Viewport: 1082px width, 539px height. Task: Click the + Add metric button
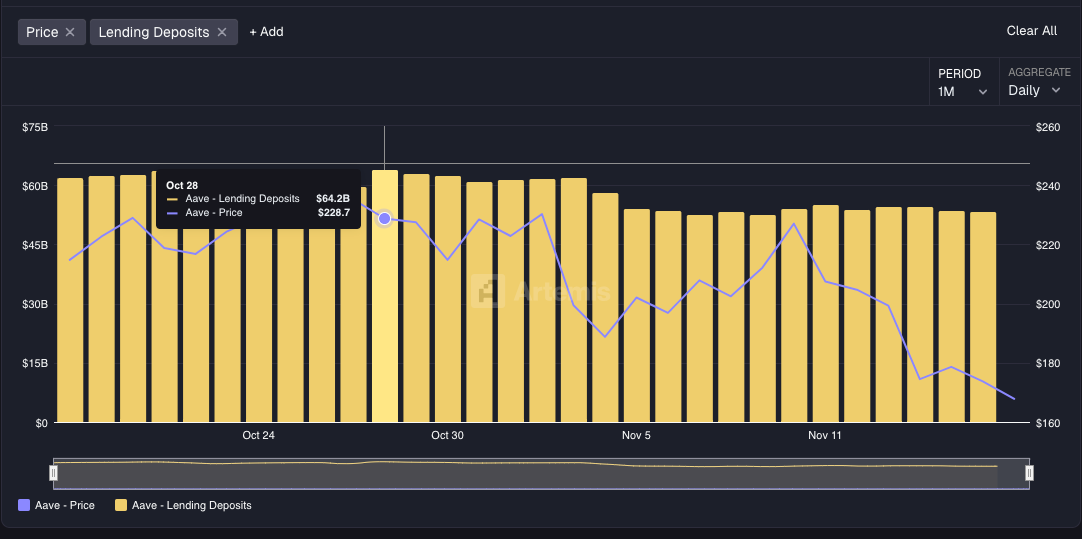[x=266, y=32]
